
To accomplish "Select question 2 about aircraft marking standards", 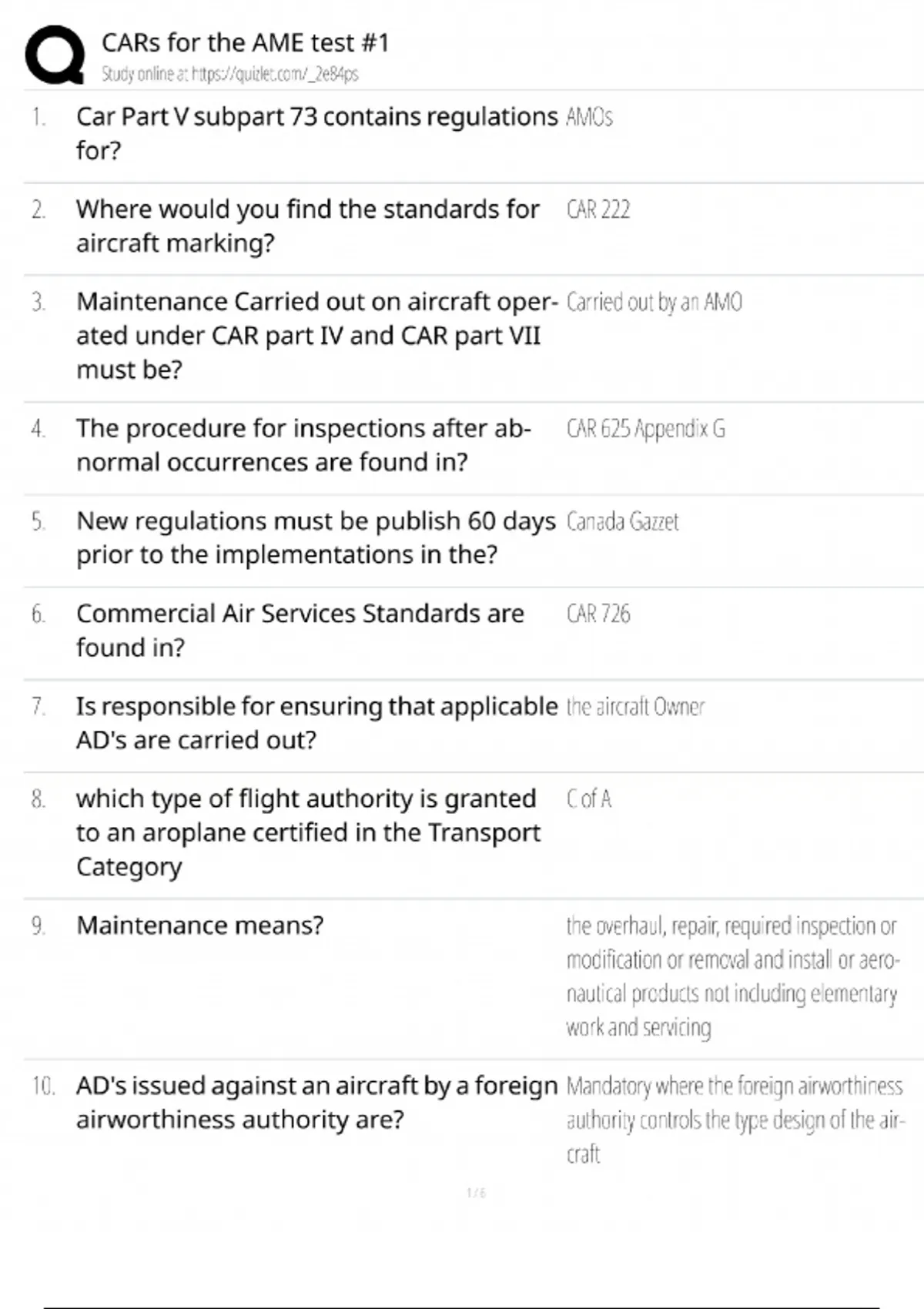I will coord(307,226).
